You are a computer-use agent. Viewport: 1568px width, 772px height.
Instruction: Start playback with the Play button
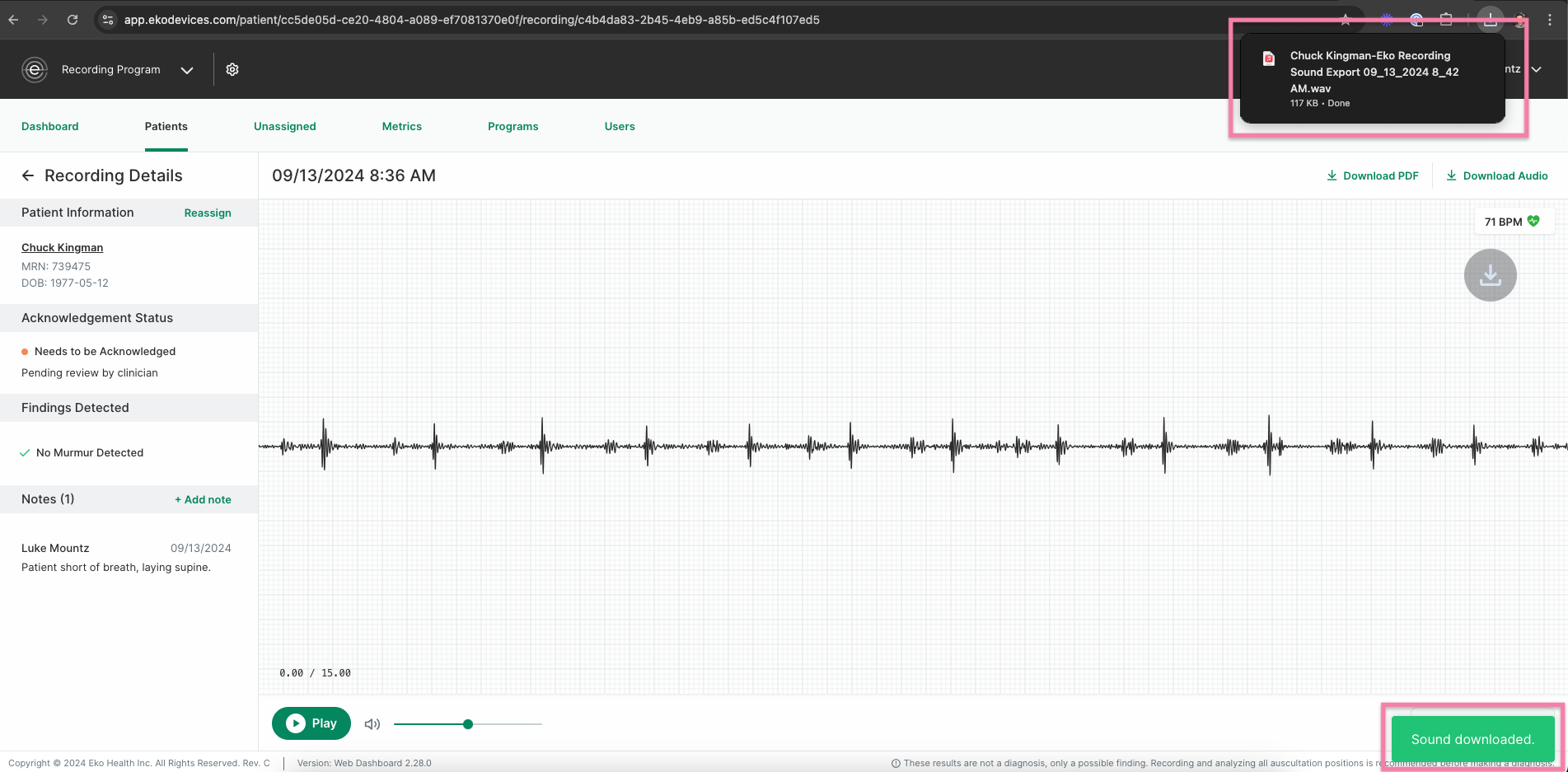311,723
